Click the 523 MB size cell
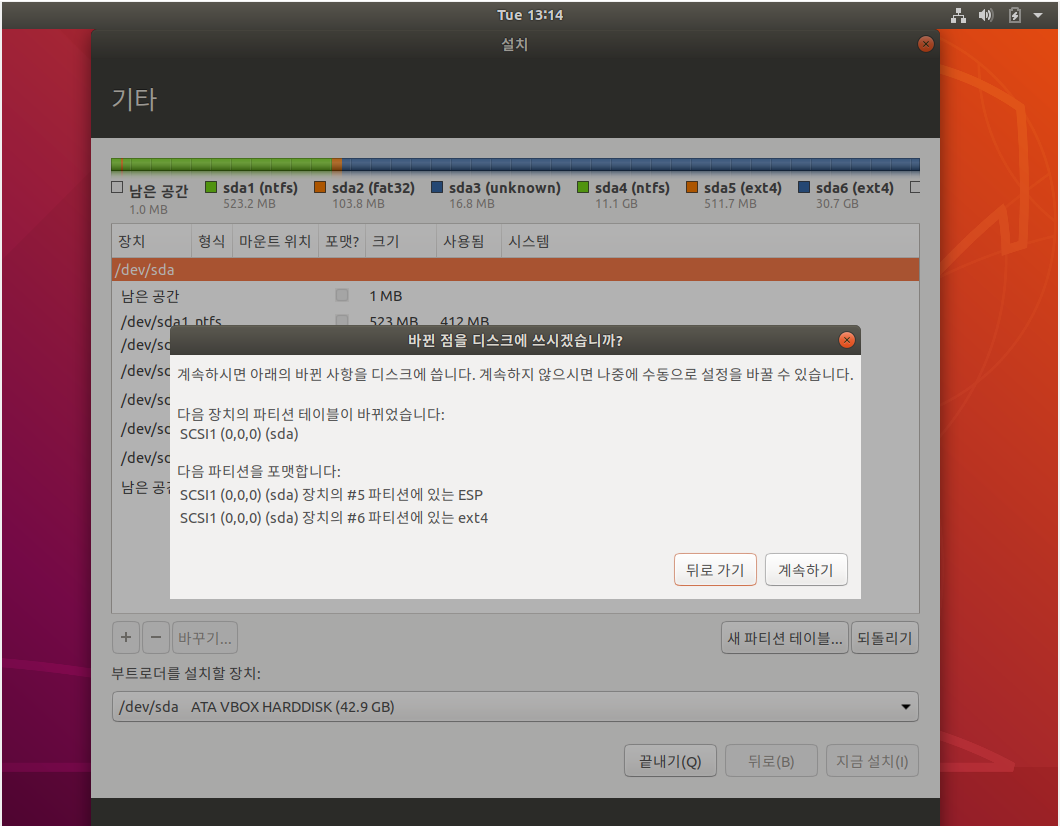Image resolution: width=1060 pixels, height=826 pixels. [393, 320]
